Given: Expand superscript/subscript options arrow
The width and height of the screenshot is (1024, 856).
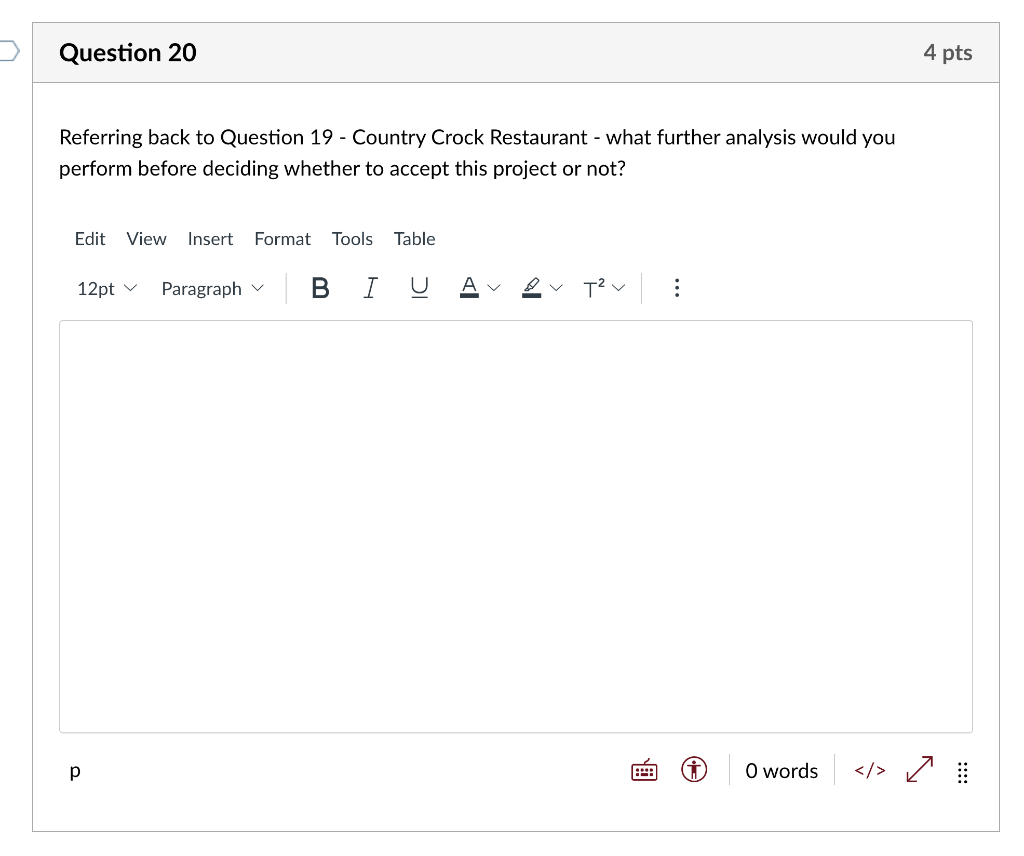Looking at the screenshot, I should pyautogui.click(x=618, y=288).
